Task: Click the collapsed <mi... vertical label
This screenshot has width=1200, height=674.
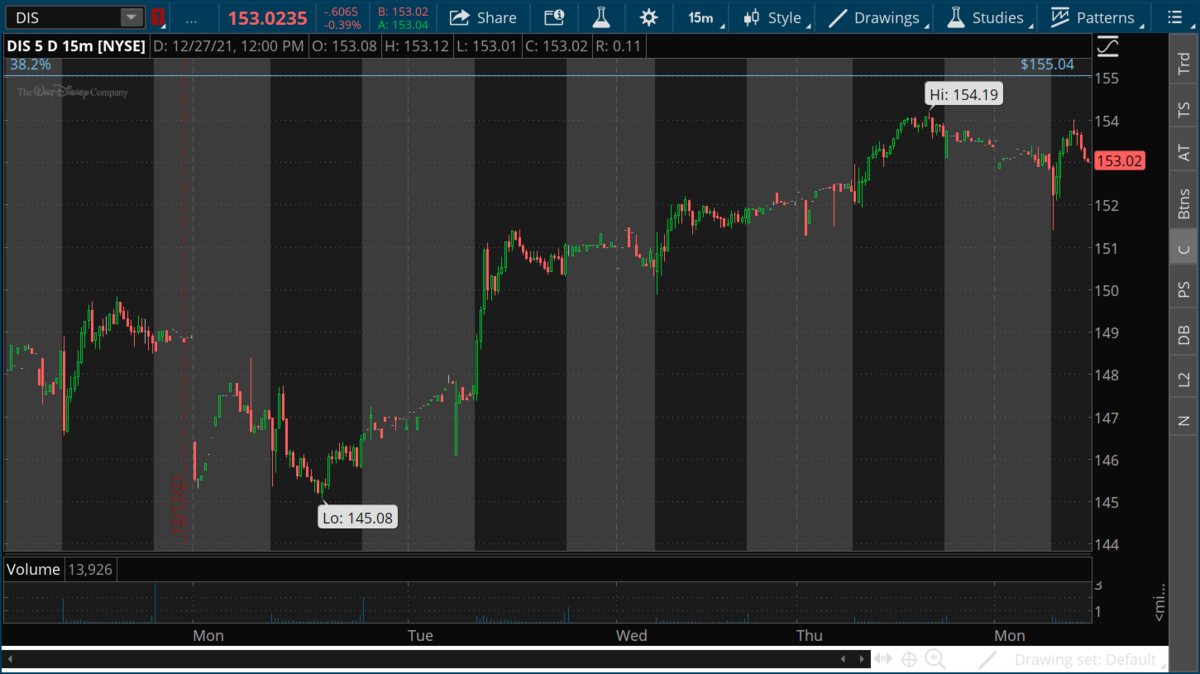Action: [1159, 601]
